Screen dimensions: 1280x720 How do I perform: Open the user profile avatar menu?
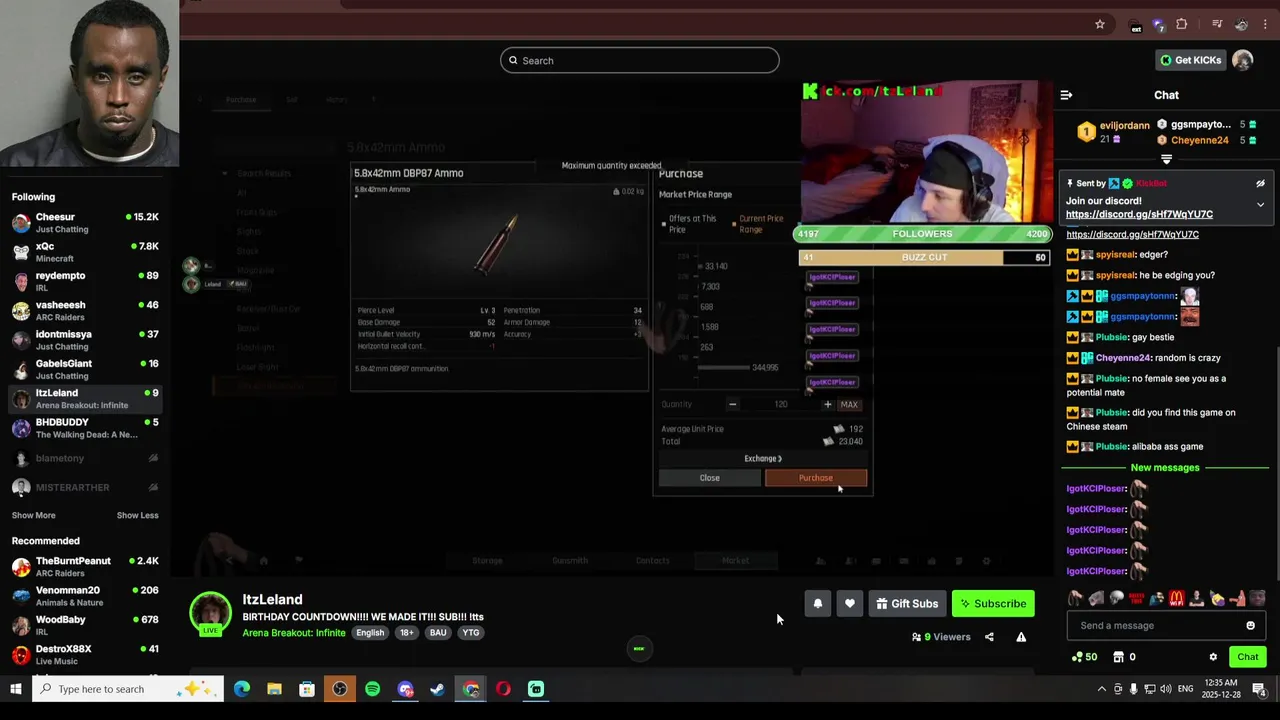tap(1242, 60)
